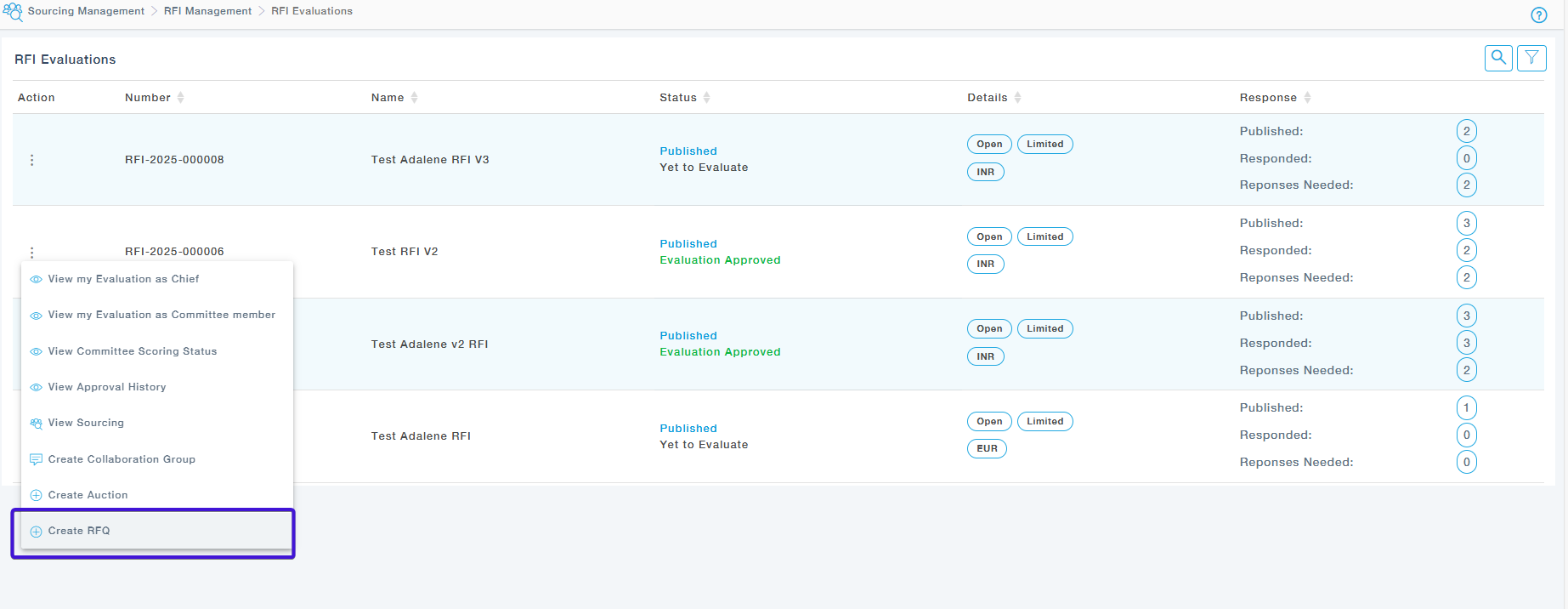
Task: Sort the Response column
Action: pyautogui.click(x=1307, y=98)
